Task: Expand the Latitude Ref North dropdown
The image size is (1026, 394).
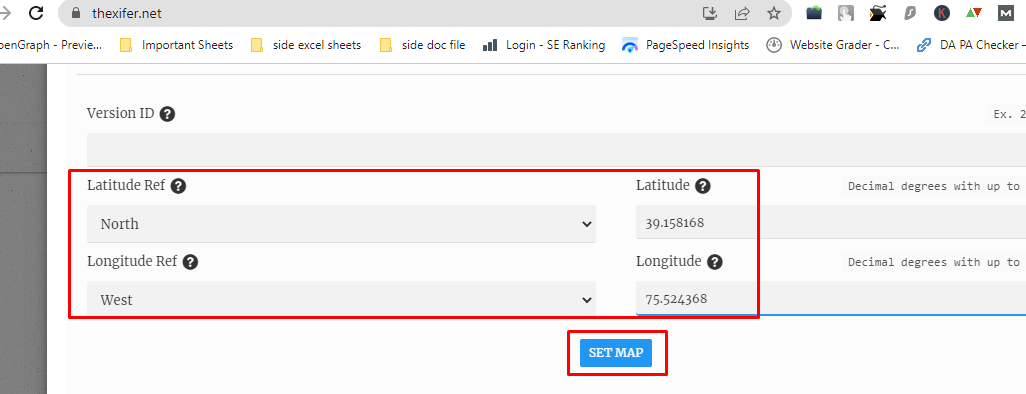Action: point(341,224)
